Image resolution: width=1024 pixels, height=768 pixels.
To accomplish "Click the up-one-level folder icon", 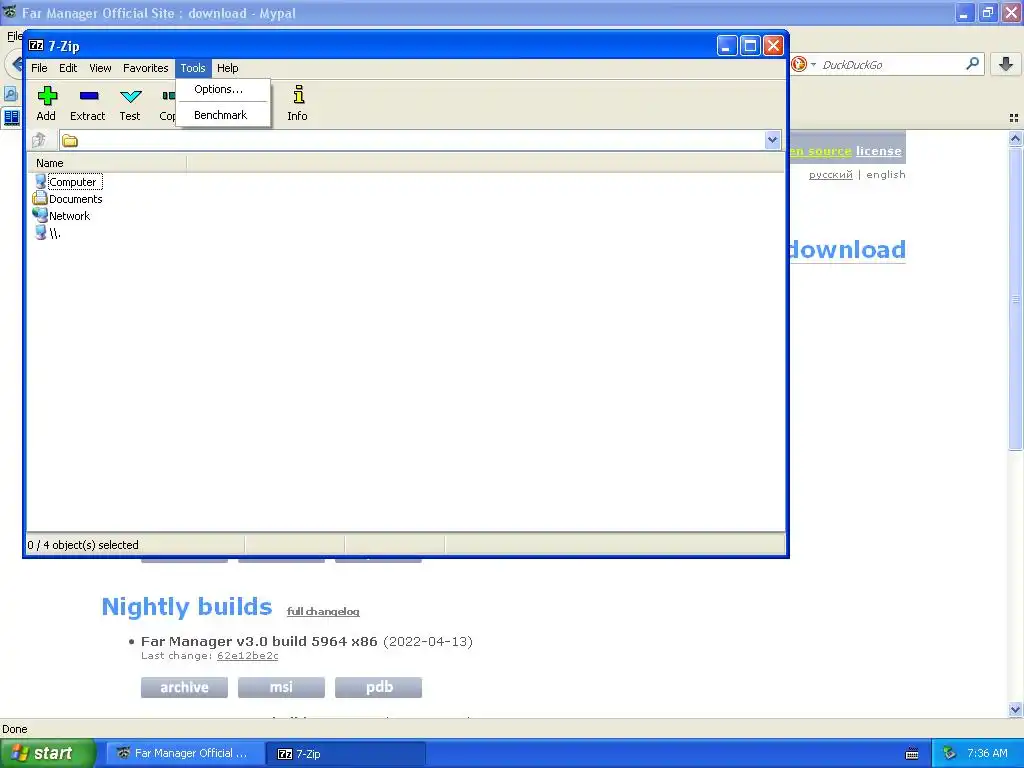I will coord(39,140).
